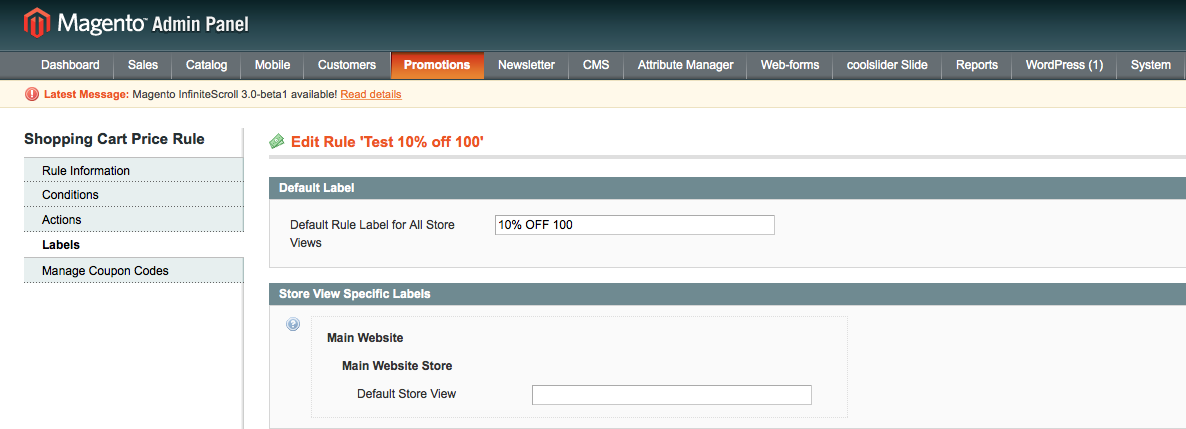Image resolution: width=1186 pixels, height=429 pixels.
Task: Follow the Read details link
Action: click(x=371, y=95)
